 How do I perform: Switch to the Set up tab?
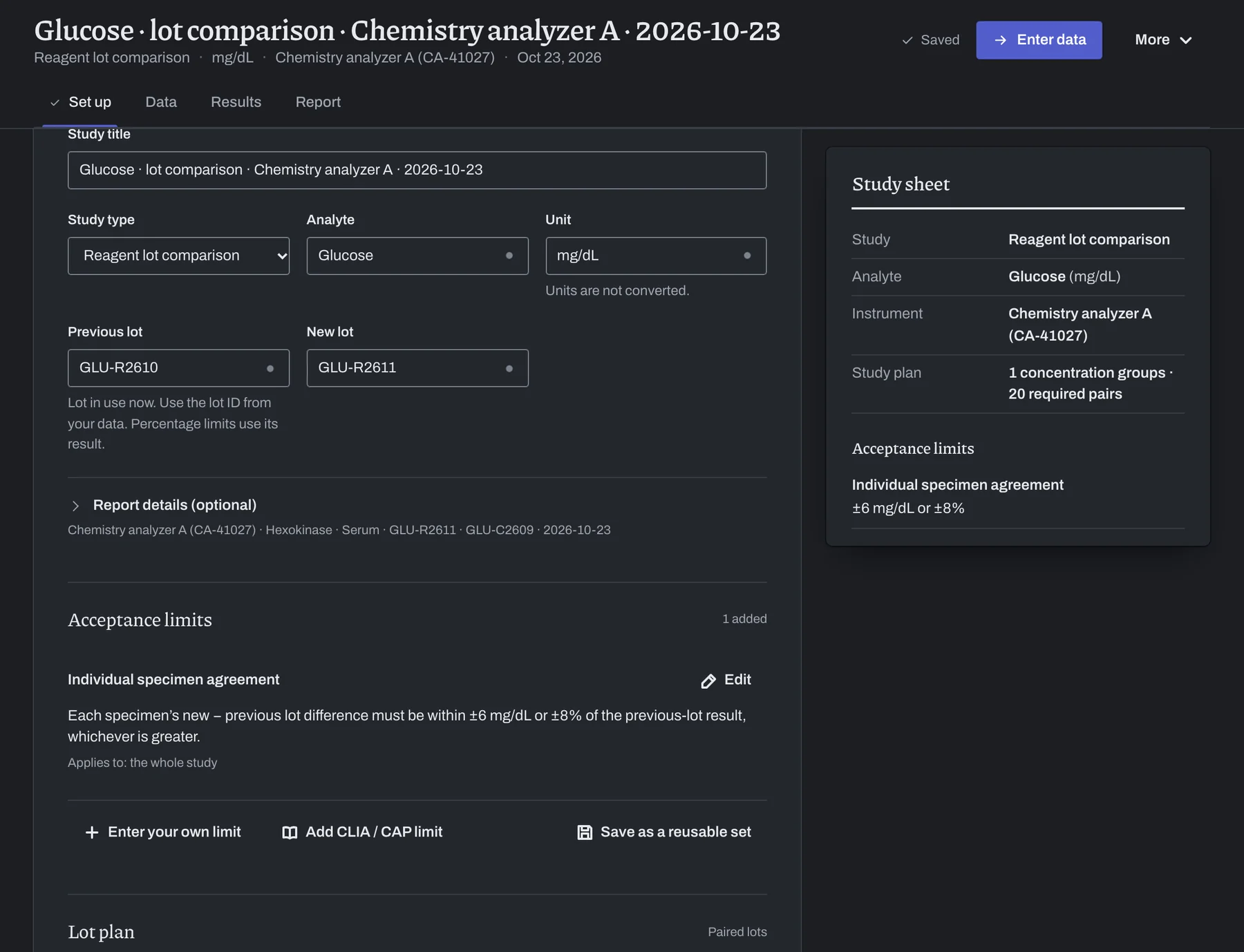click(80, 102)
